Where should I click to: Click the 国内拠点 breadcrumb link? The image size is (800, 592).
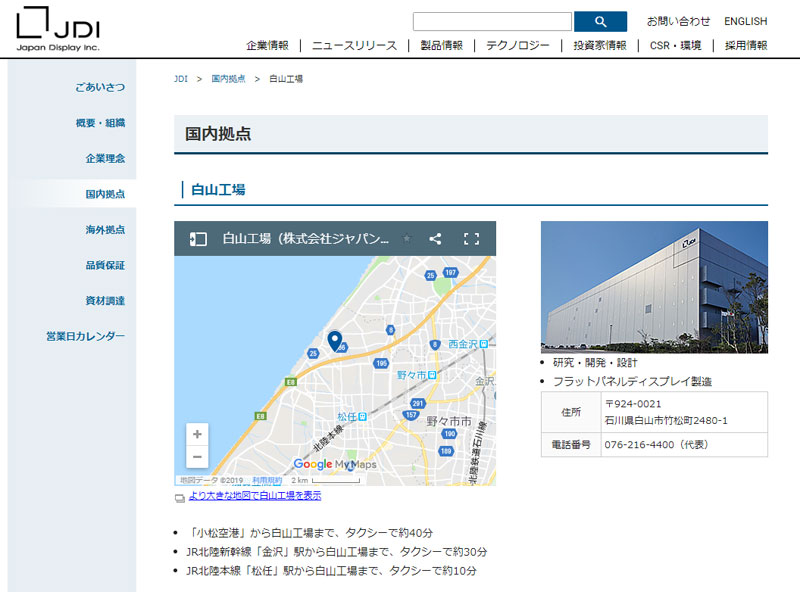point(228,78)
